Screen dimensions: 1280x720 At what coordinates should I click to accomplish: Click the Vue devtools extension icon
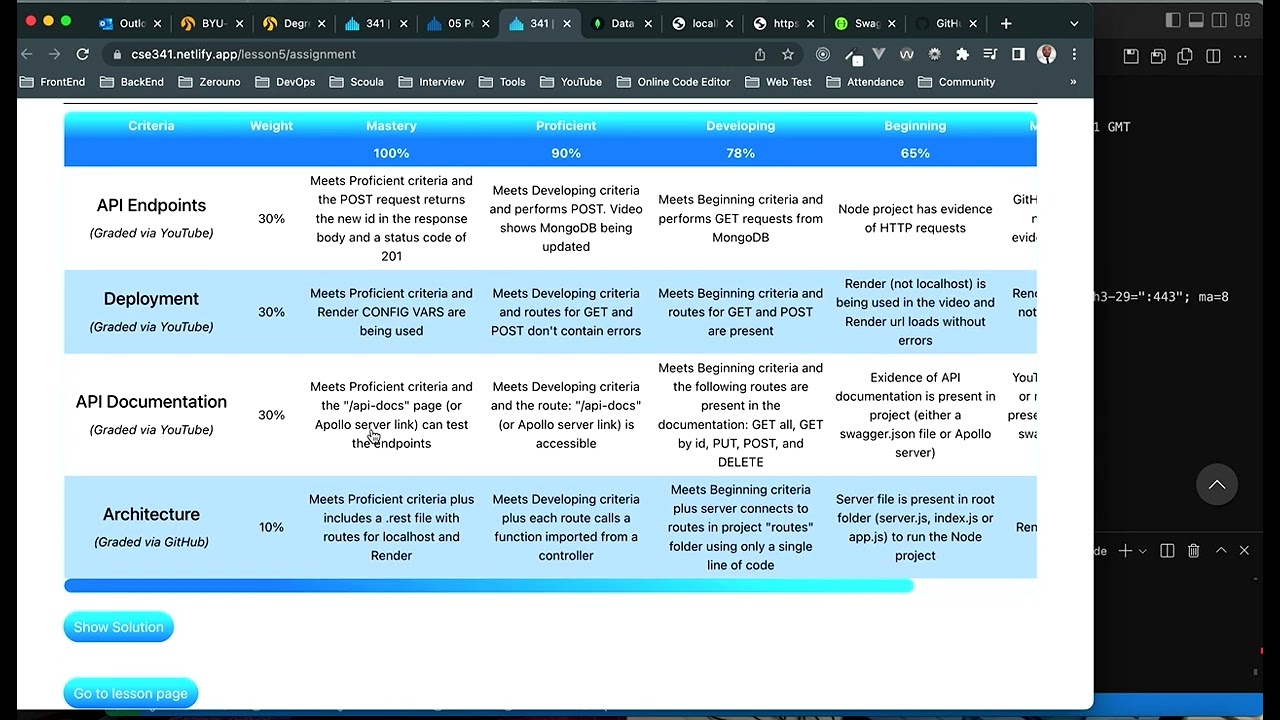(x=878, y=54)
